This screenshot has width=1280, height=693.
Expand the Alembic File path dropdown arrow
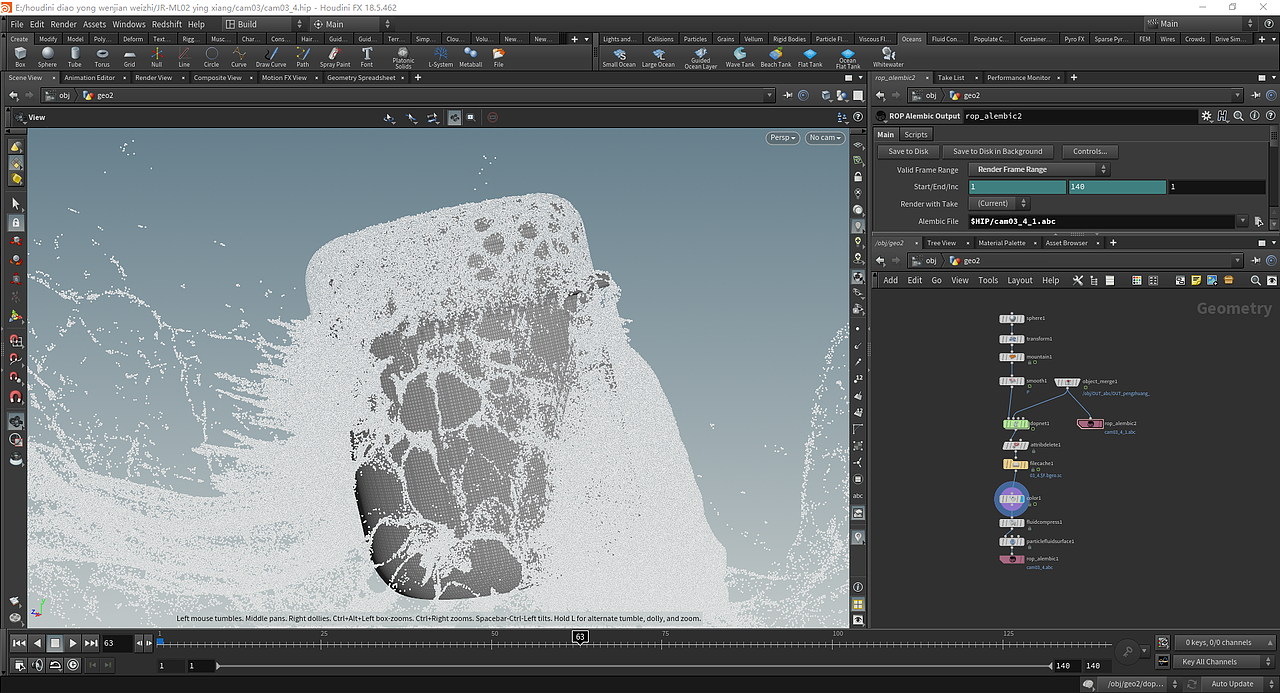click(x=1243, y=221)
